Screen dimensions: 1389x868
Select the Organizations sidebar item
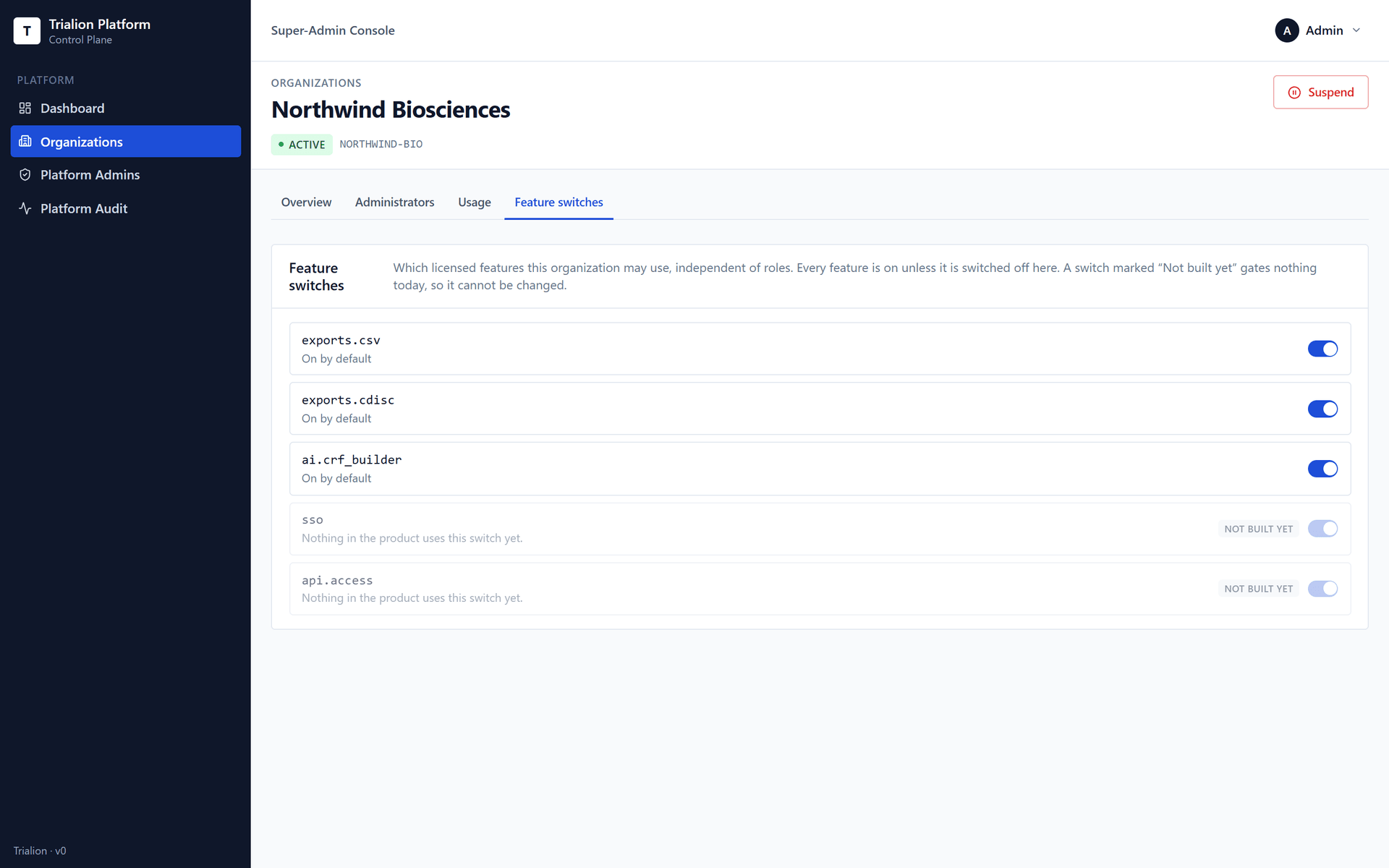pos(126,141)
